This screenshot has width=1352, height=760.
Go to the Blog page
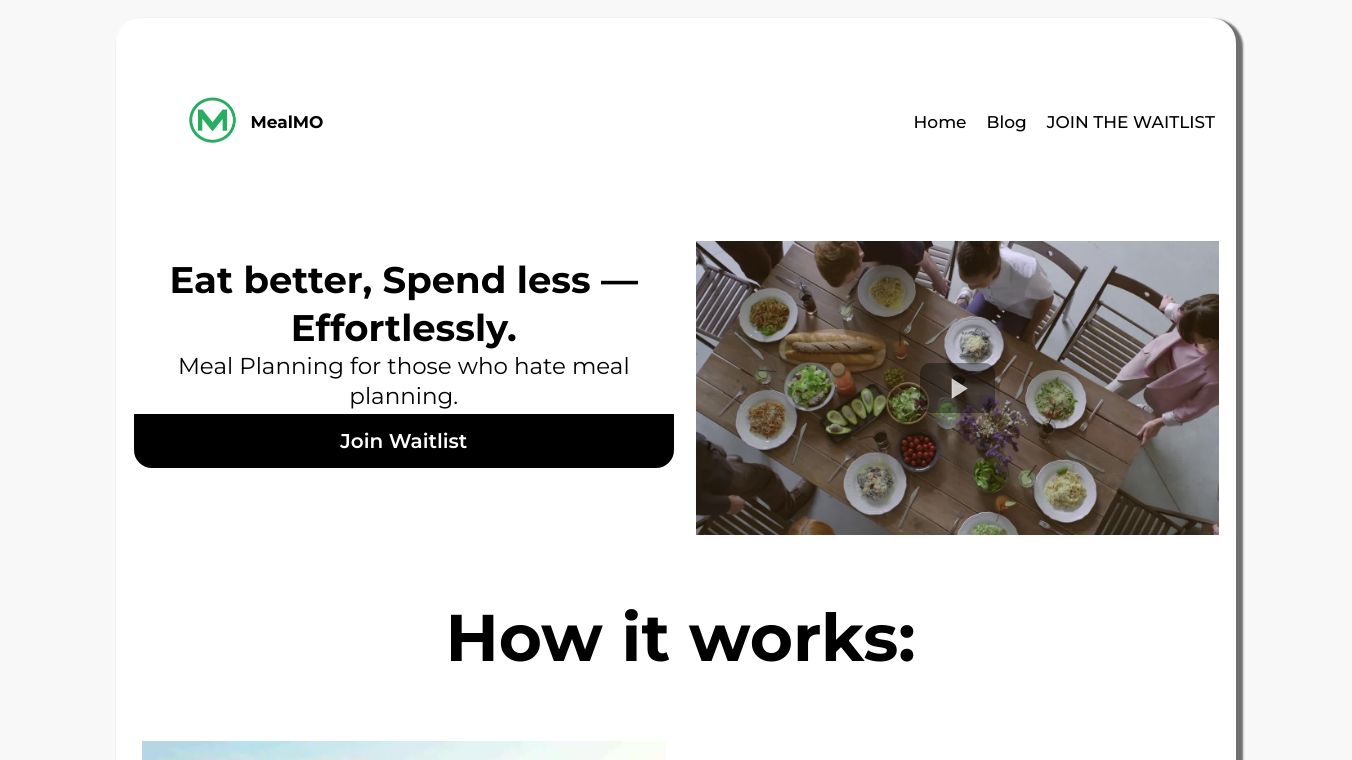pos(1006,122)
